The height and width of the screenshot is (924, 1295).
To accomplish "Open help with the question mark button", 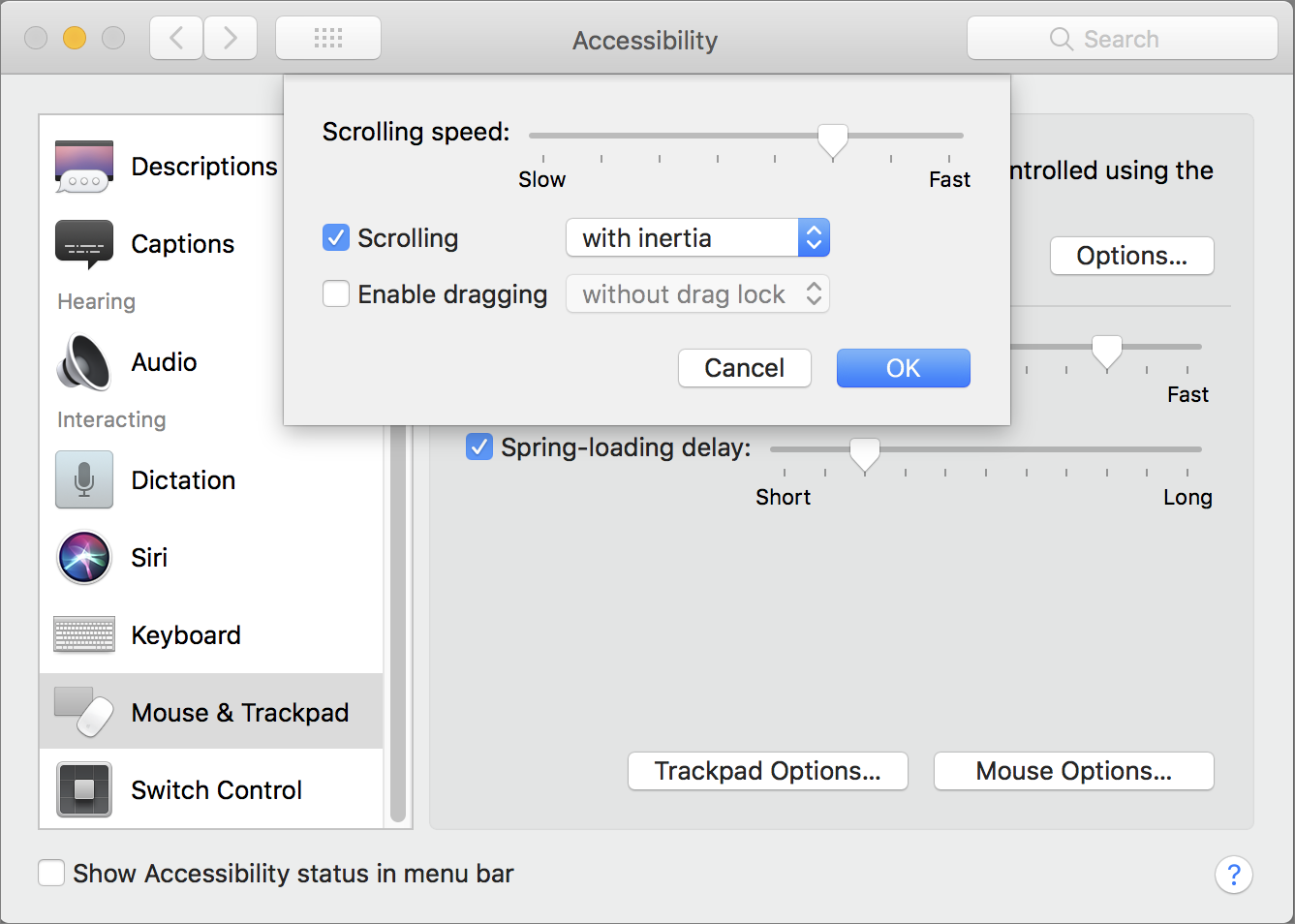I will tap(1233, 875).
